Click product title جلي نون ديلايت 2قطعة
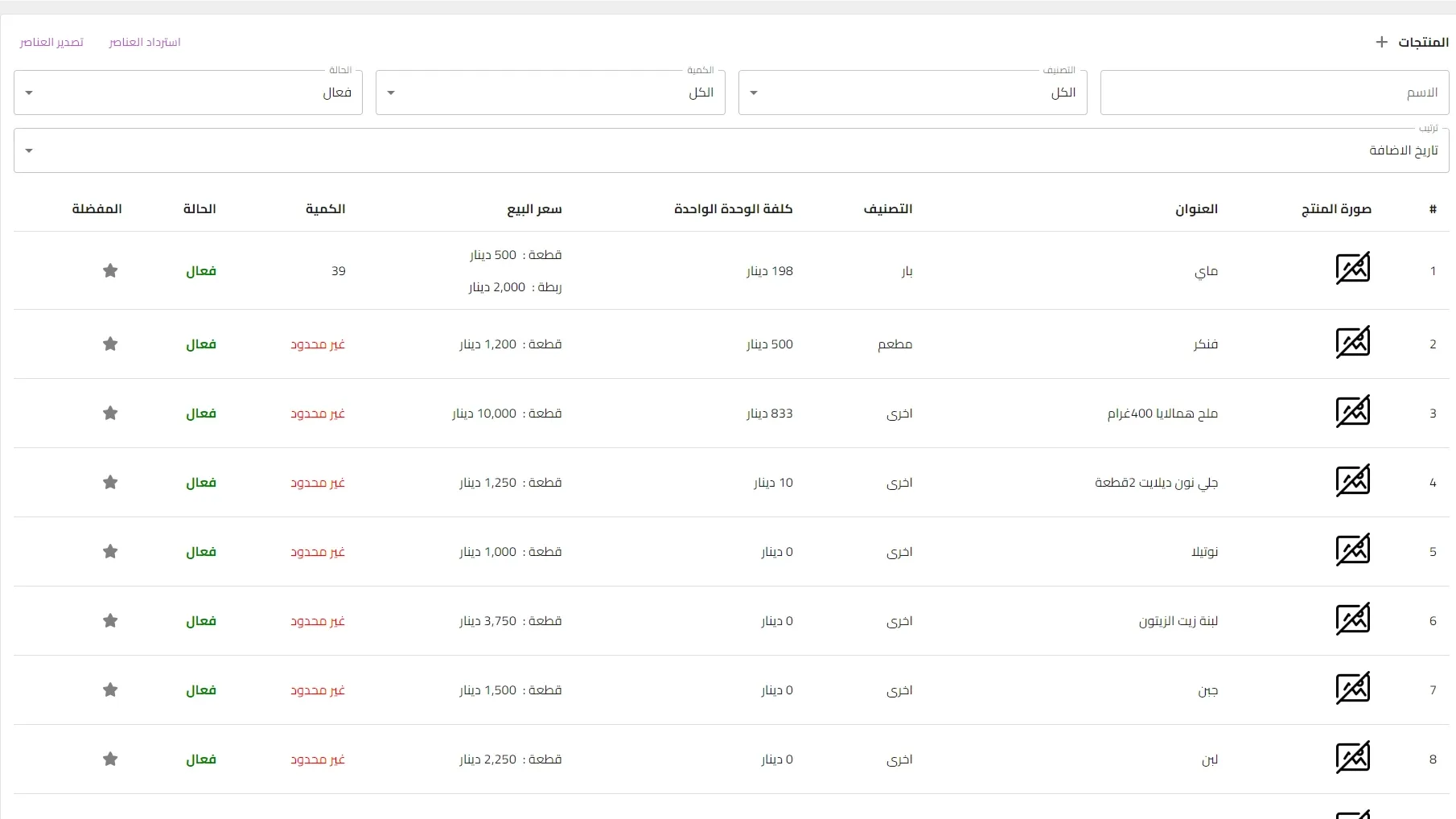This screenshot has height=819, width=1456. [x=1156, y=483]
